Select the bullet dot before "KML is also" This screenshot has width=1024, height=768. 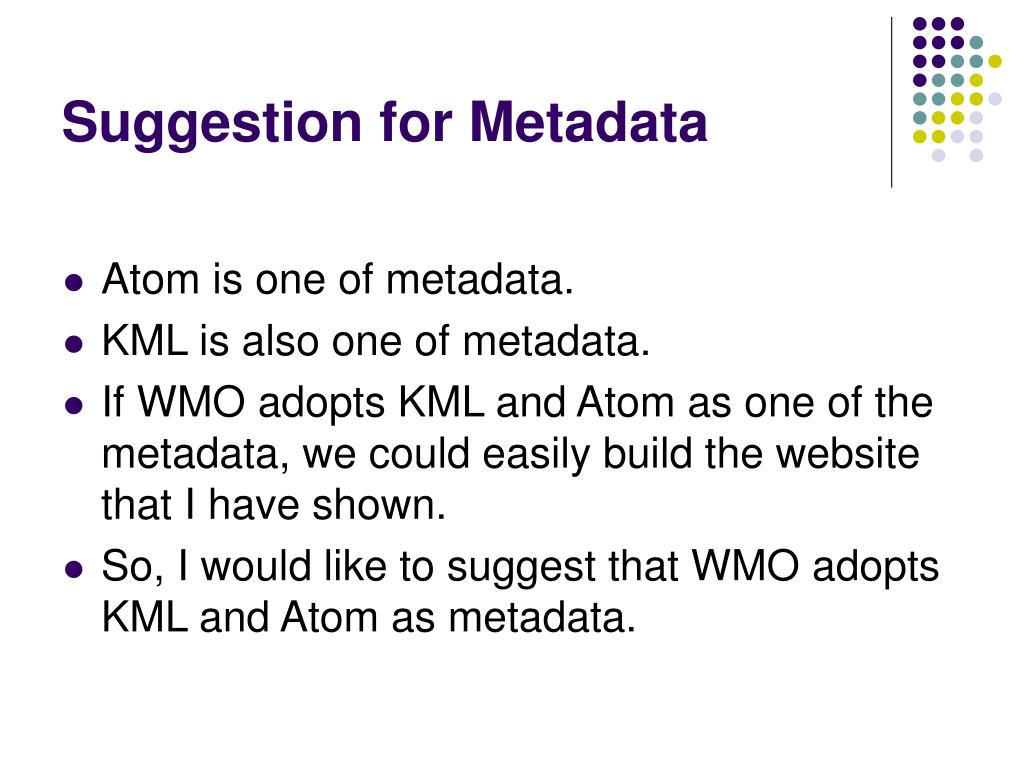(74, 345)
